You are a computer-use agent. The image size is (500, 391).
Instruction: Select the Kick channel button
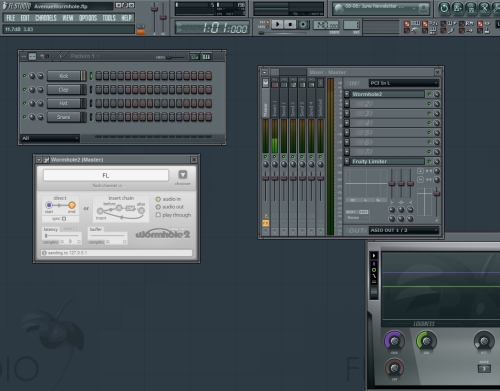pos(64,76)
